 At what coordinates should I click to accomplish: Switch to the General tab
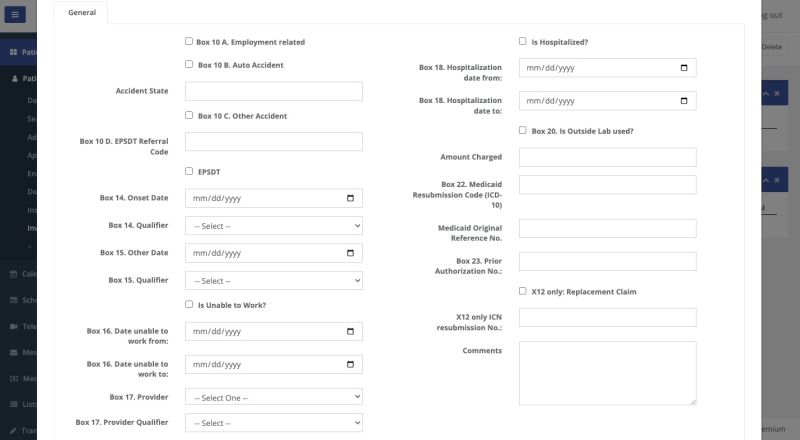pos(81,12)
